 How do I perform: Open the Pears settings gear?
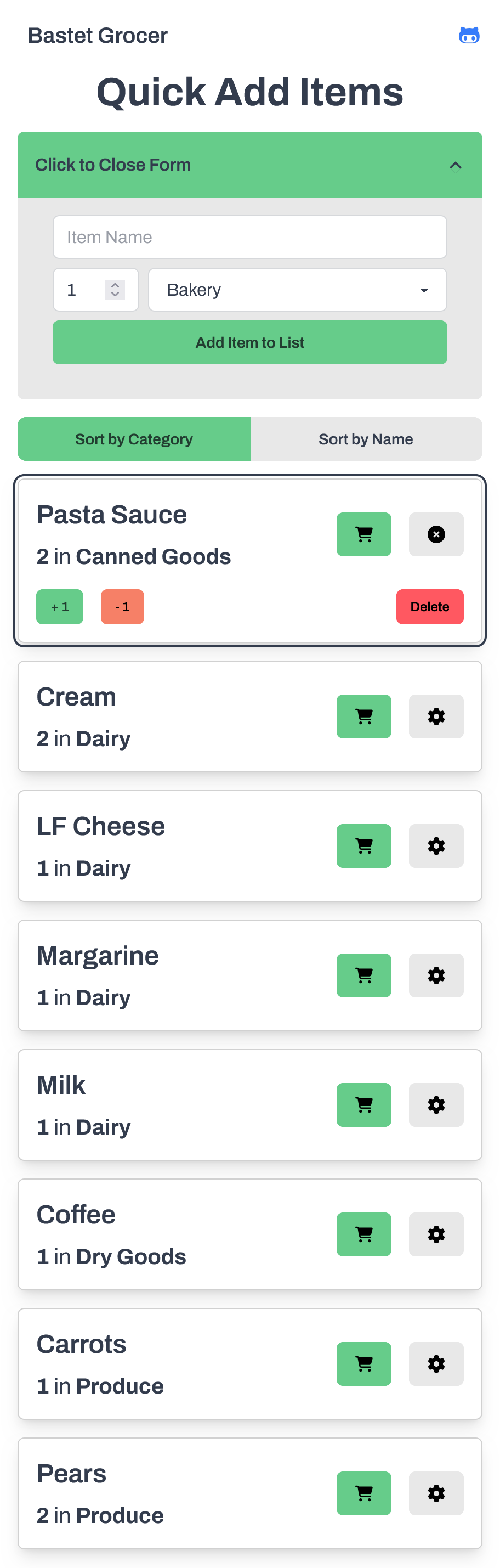[435, 1493]
